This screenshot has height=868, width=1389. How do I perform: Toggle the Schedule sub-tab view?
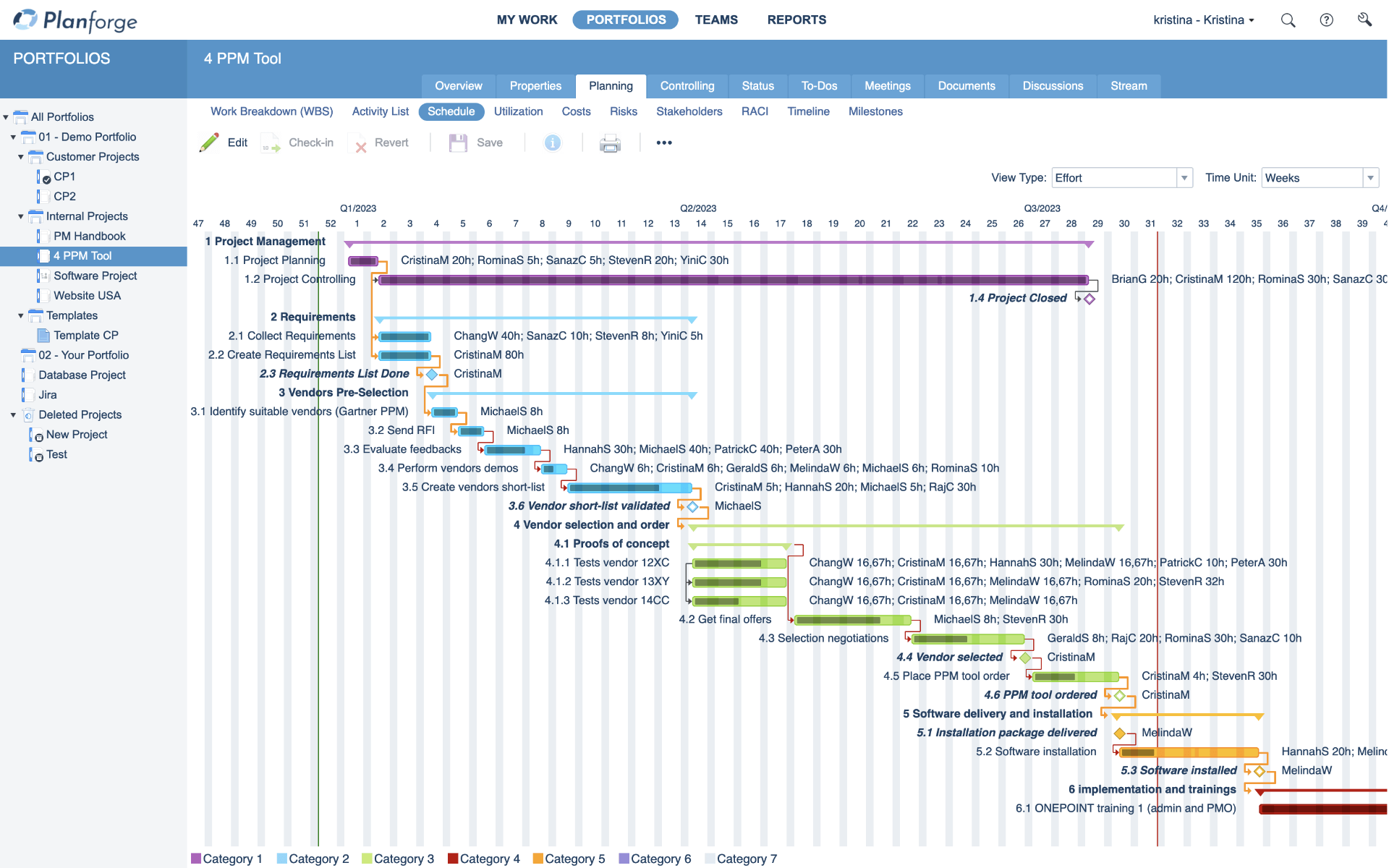450,111
